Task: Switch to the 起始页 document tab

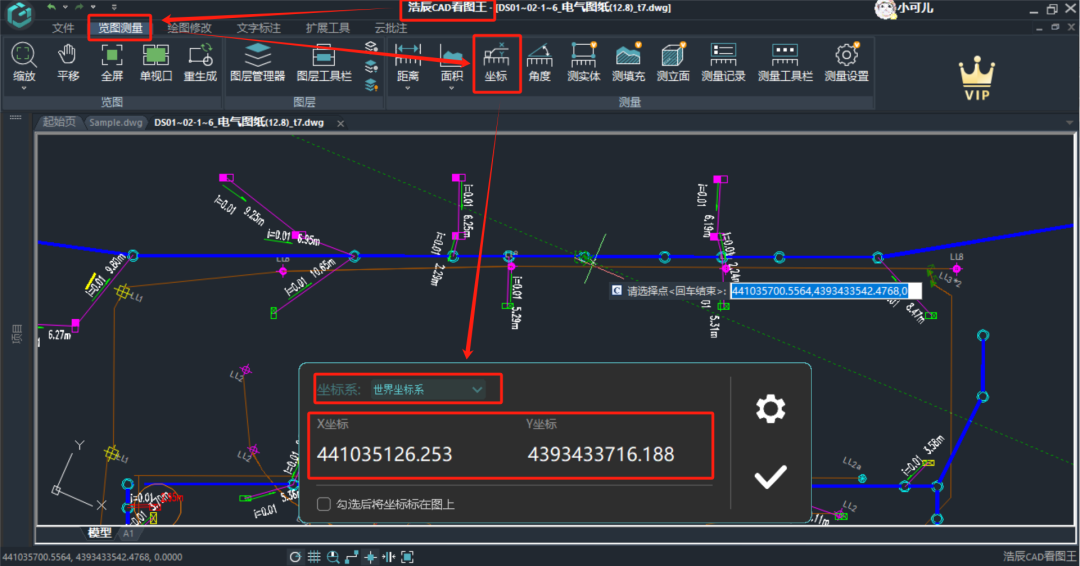Action: (59, 123)
